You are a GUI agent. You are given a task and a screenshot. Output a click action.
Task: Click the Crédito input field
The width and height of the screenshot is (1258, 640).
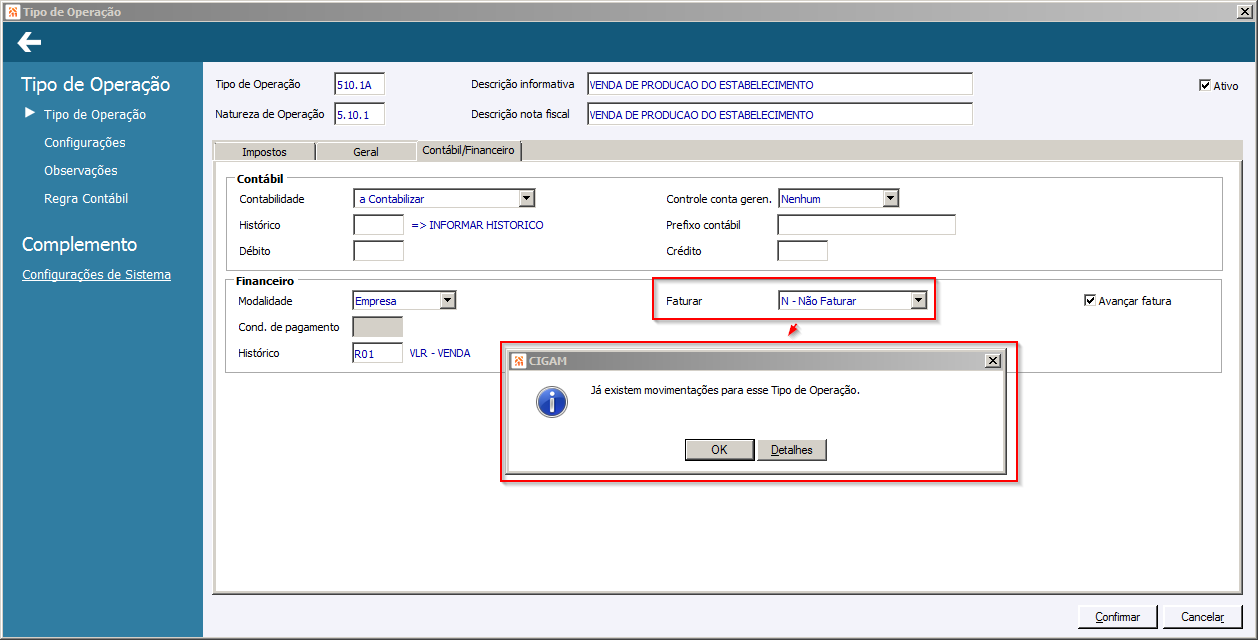[802, 251]
